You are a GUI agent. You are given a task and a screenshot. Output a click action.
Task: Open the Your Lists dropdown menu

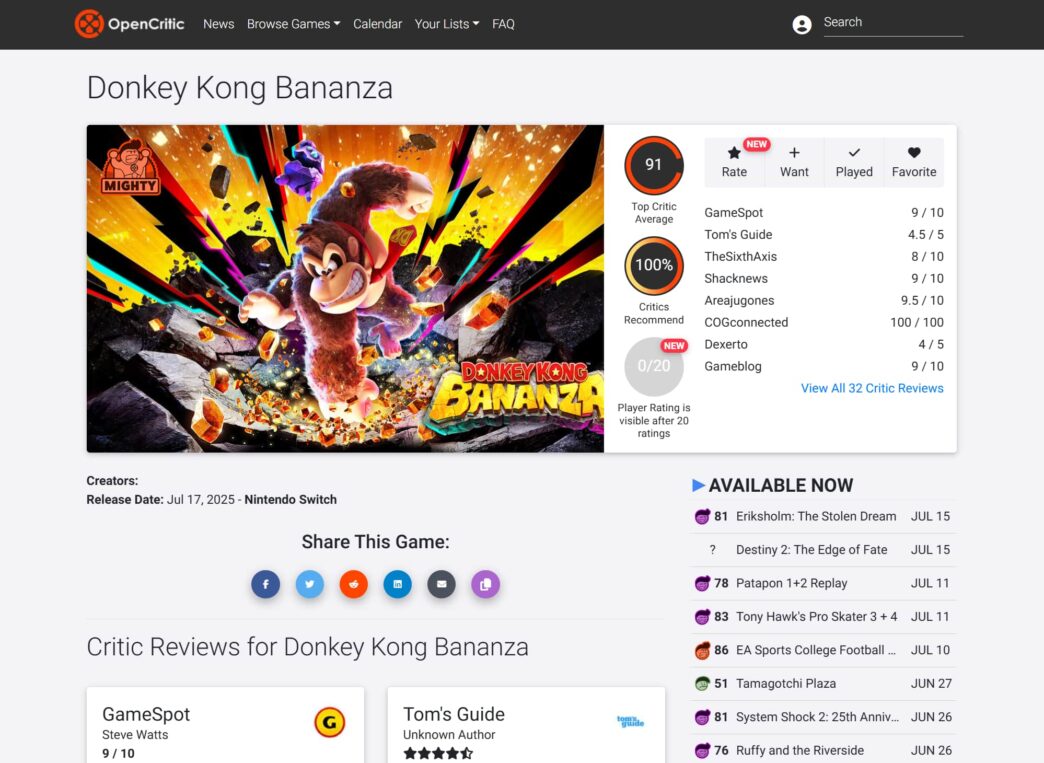click(446, 24)
